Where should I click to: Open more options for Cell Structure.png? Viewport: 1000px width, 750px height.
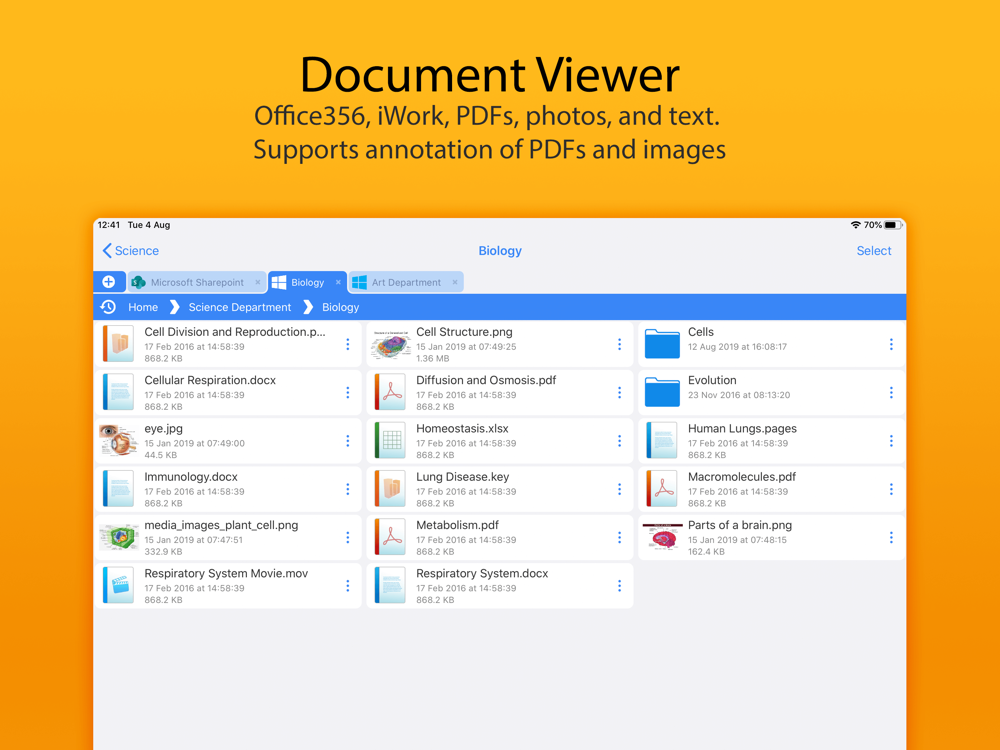(x=619, y=344)
